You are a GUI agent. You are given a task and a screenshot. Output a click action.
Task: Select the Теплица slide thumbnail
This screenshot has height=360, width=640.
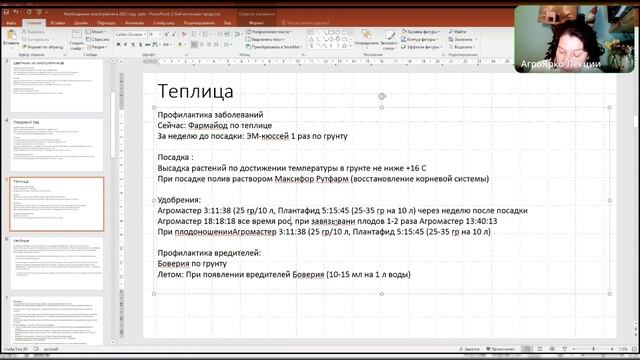pos(57,204)
